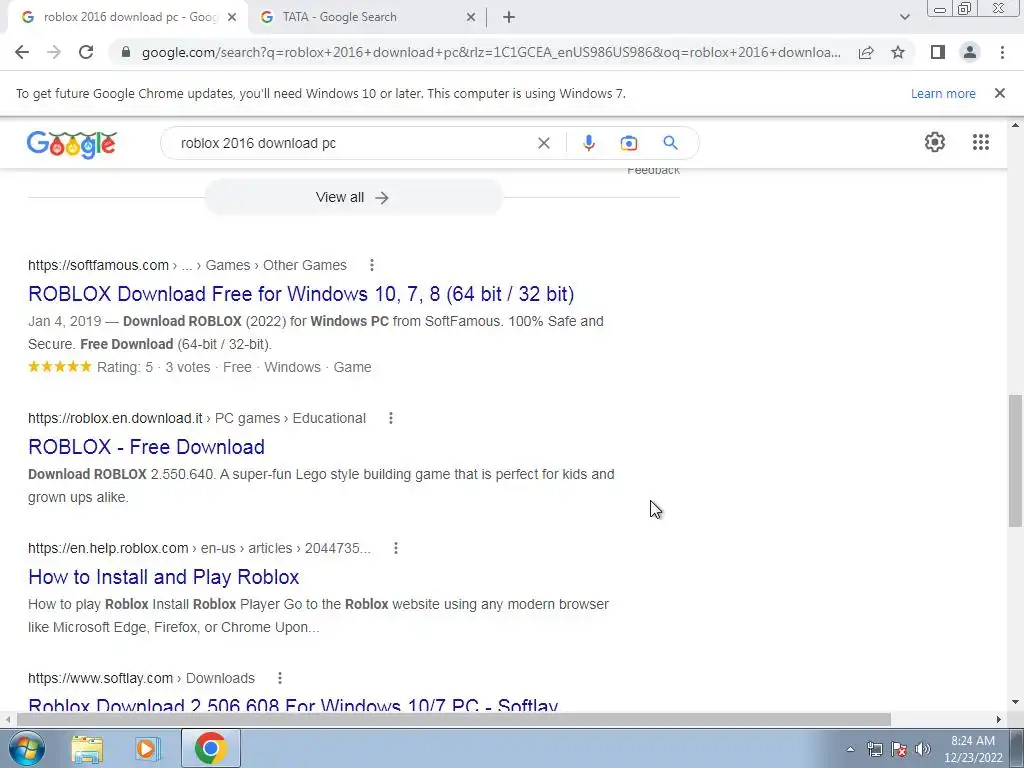
Task: Open the Google apps grid
Action: pos(980,142)
